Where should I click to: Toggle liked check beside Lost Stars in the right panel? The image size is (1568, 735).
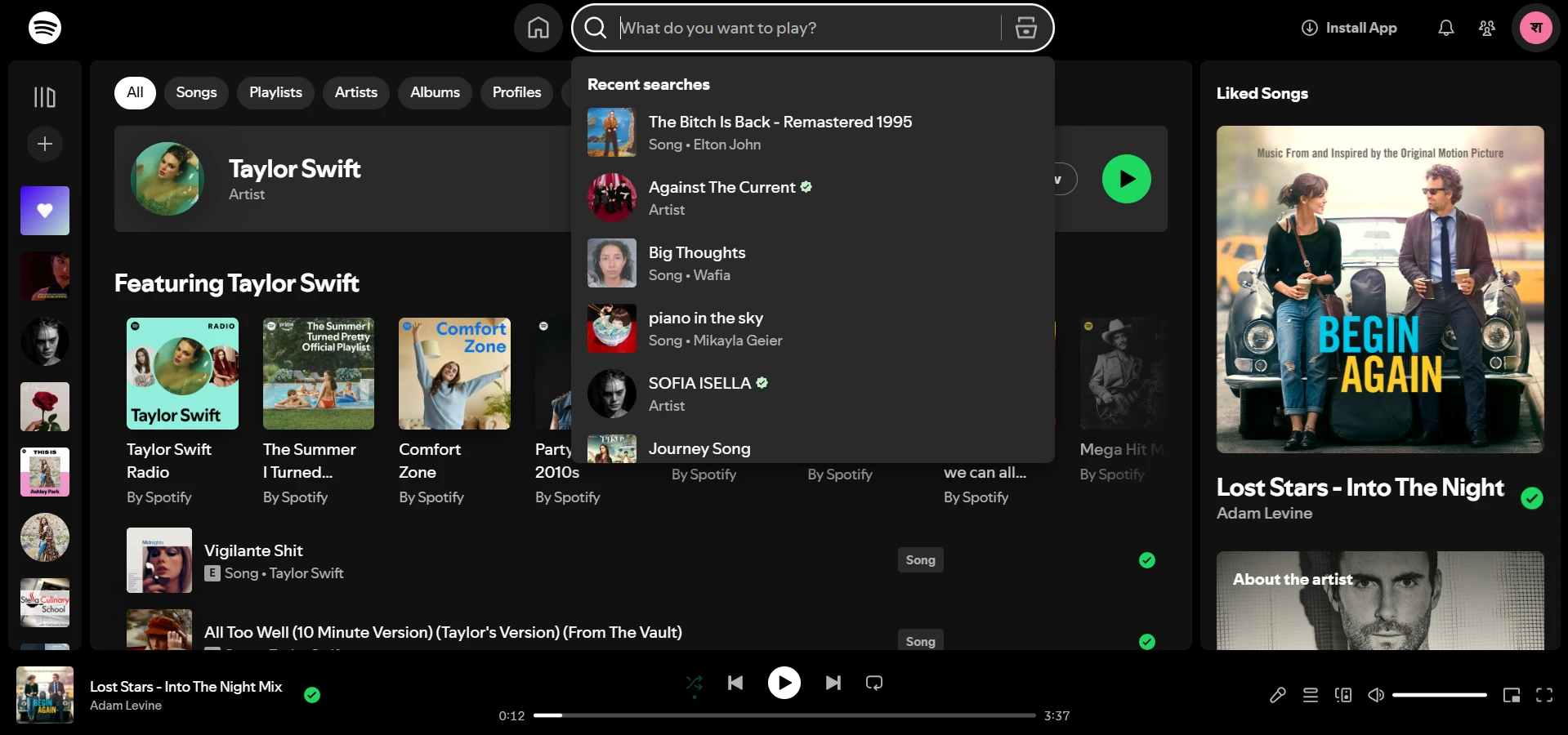1532,498
